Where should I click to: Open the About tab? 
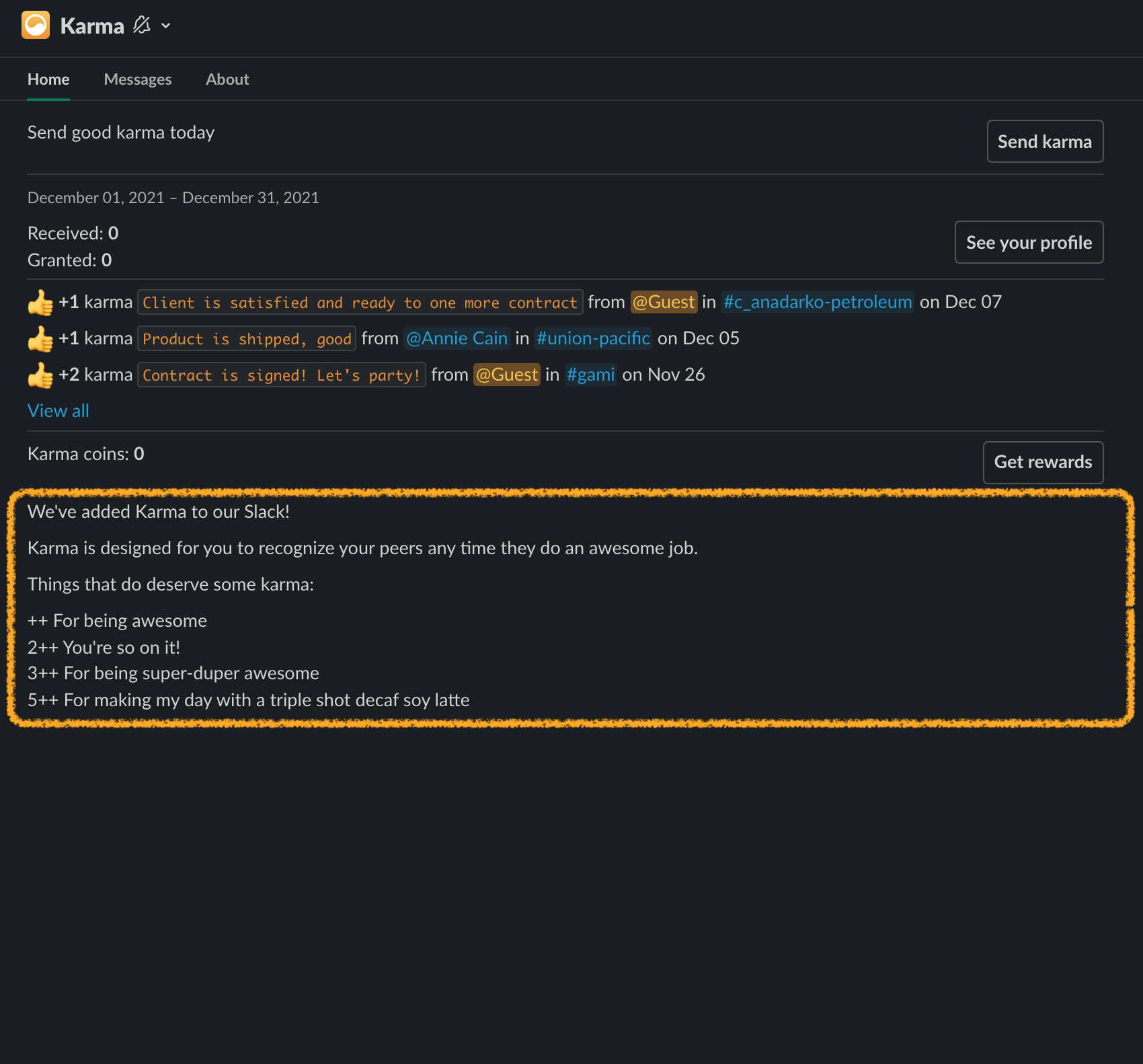pos(227,79)
